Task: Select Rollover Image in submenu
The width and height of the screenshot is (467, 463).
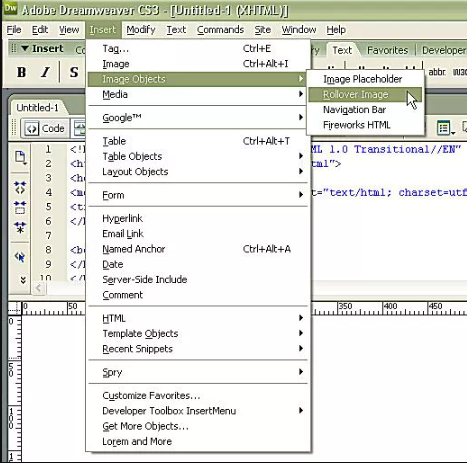Action: click(365, 95)
